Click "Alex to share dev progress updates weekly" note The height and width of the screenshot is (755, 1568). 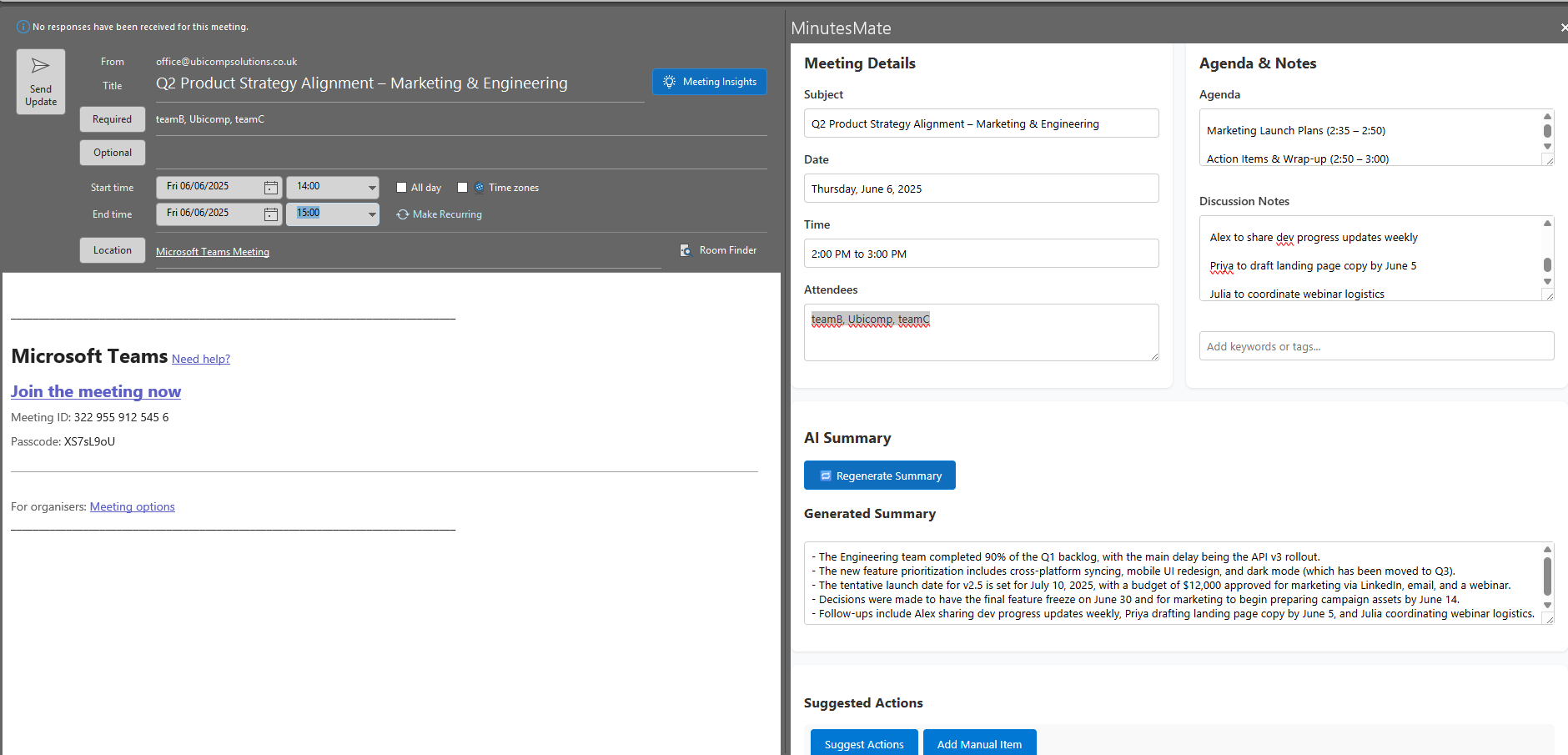[x=1314, y=238]
